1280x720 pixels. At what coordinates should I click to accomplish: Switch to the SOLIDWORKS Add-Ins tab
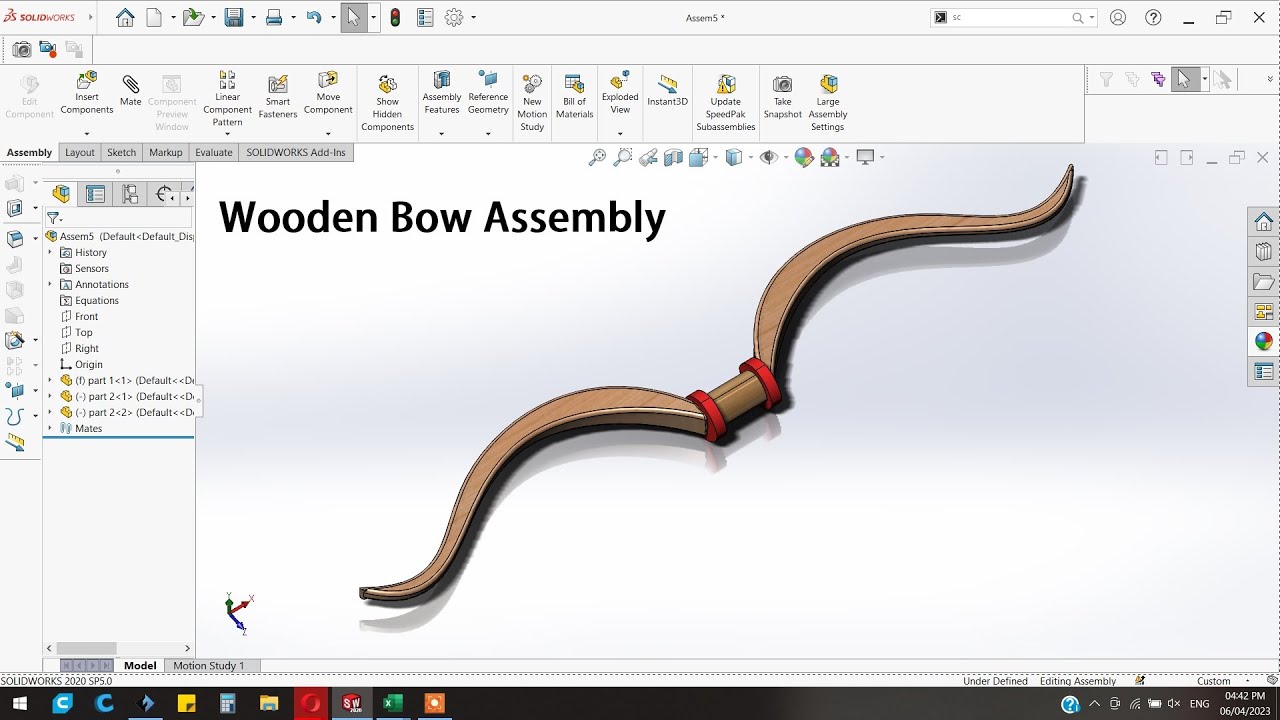pos(296,152)
